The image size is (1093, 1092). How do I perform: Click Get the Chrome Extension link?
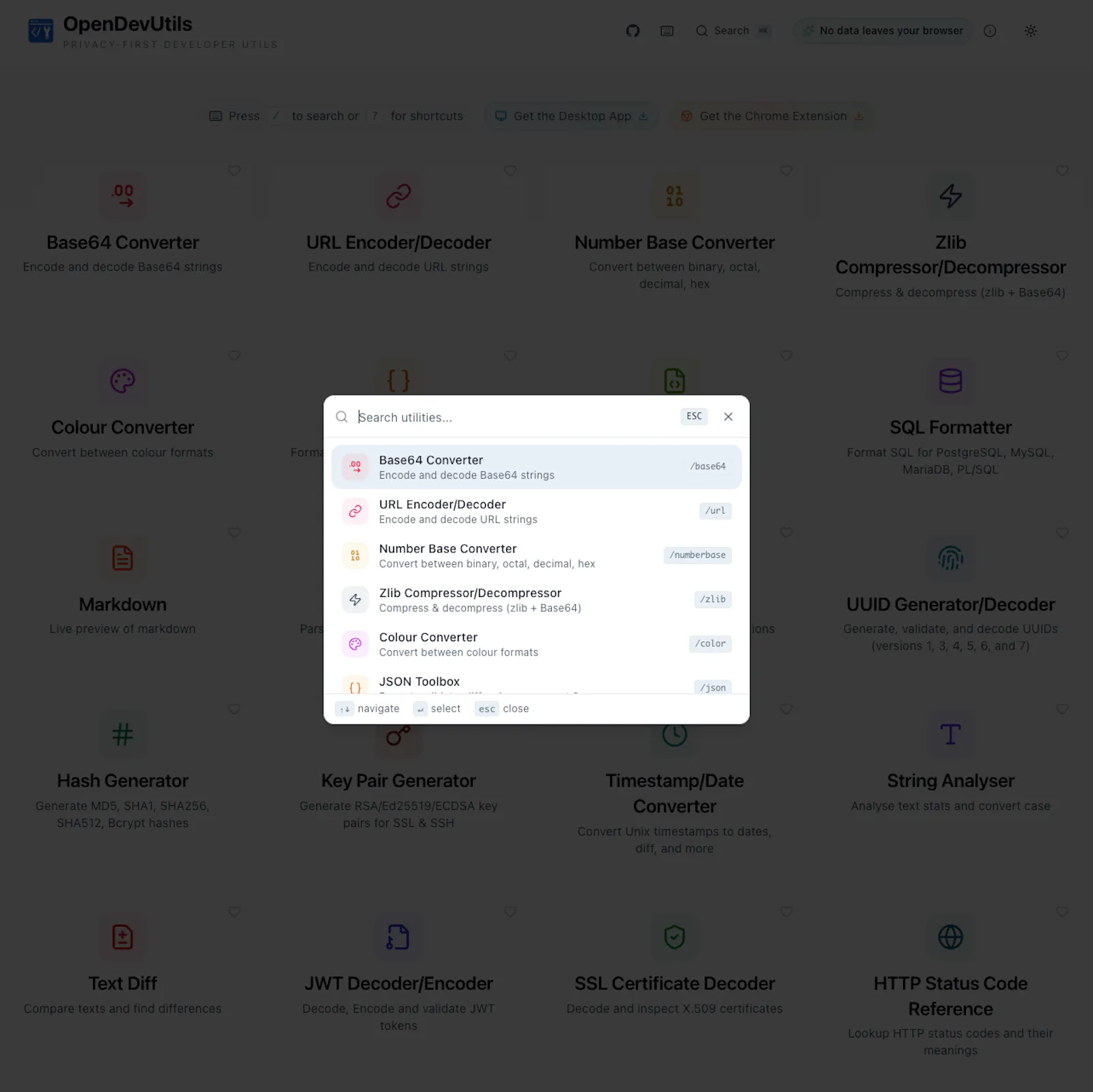click(x=772, y=116)
